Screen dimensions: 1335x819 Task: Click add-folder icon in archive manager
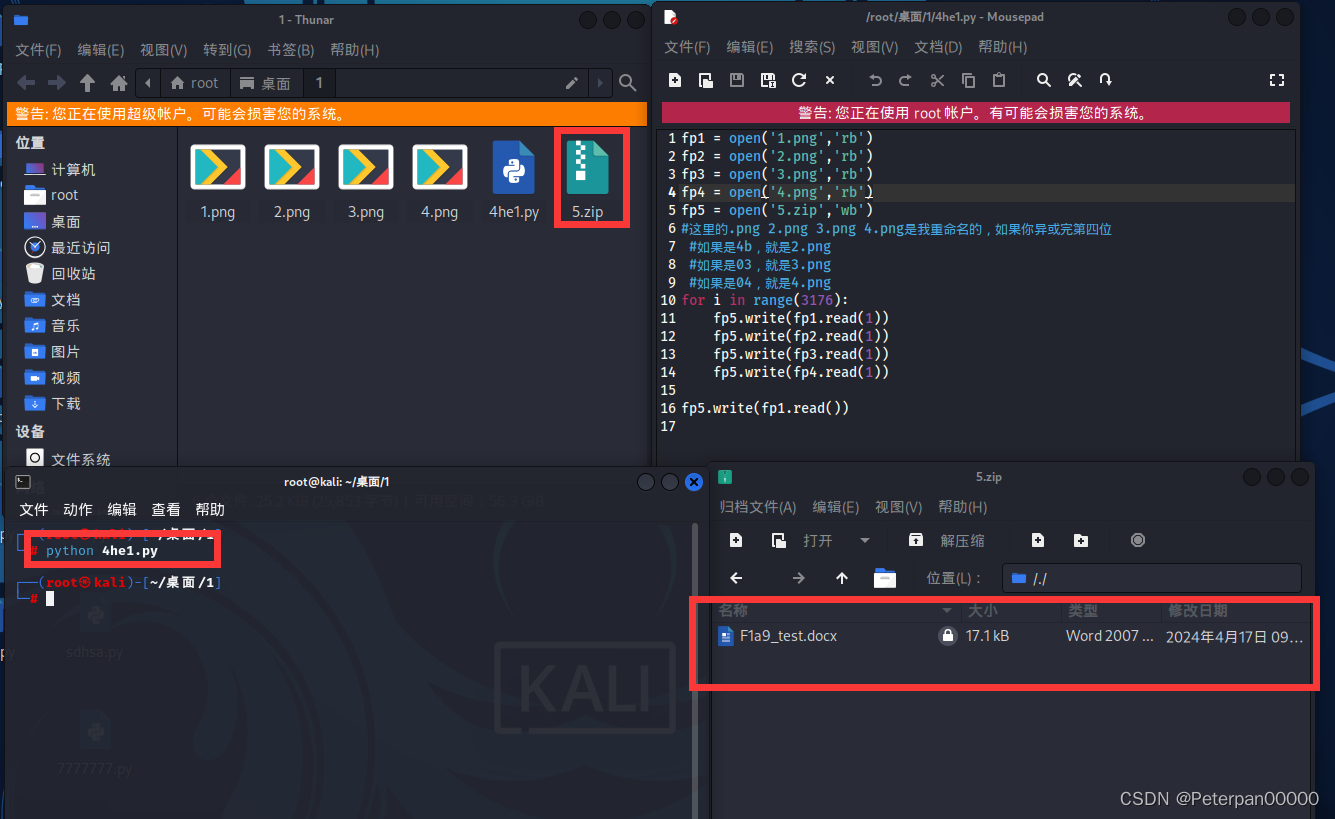[1081, 540]
